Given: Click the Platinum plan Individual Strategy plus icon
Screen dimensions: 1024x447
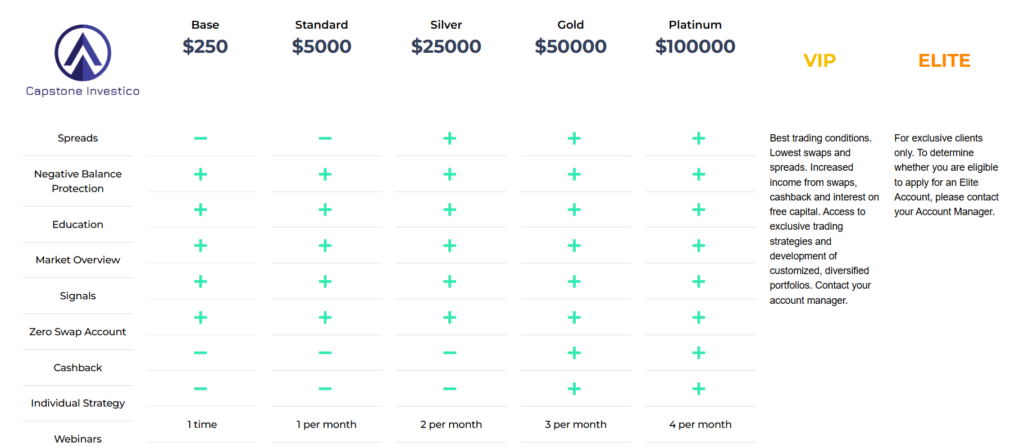Looking at the screenshot, I should pyautogui.click(x=698, y=389).
